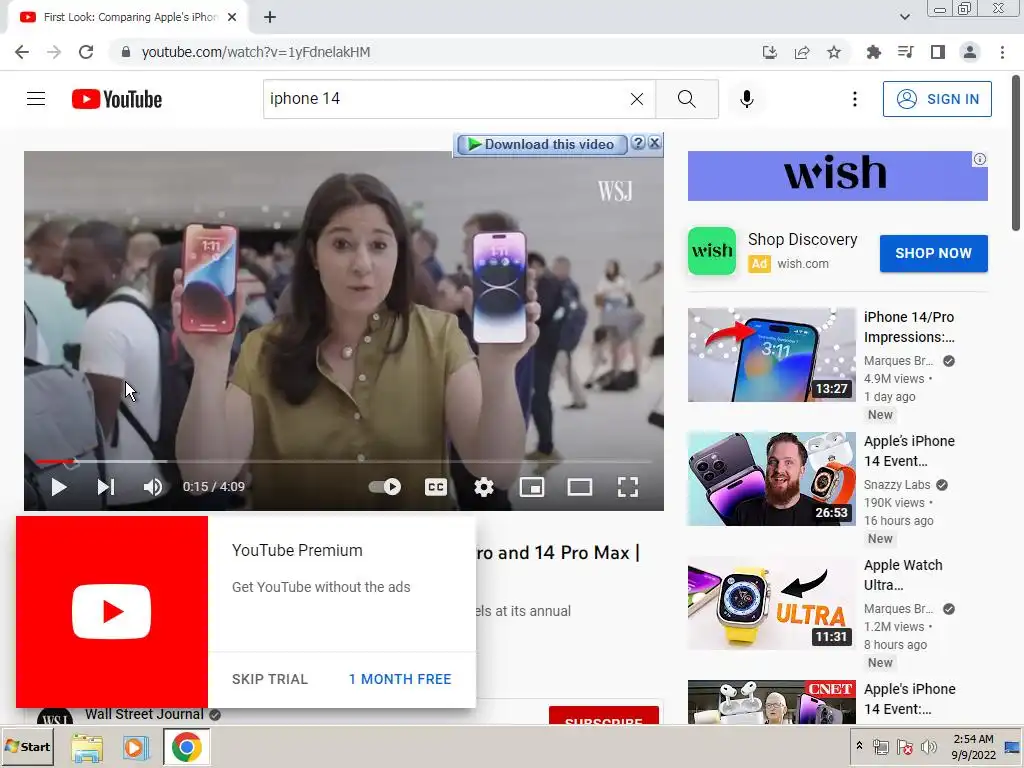Click SHOP NOW on the Wish ad

coord(933,253)
